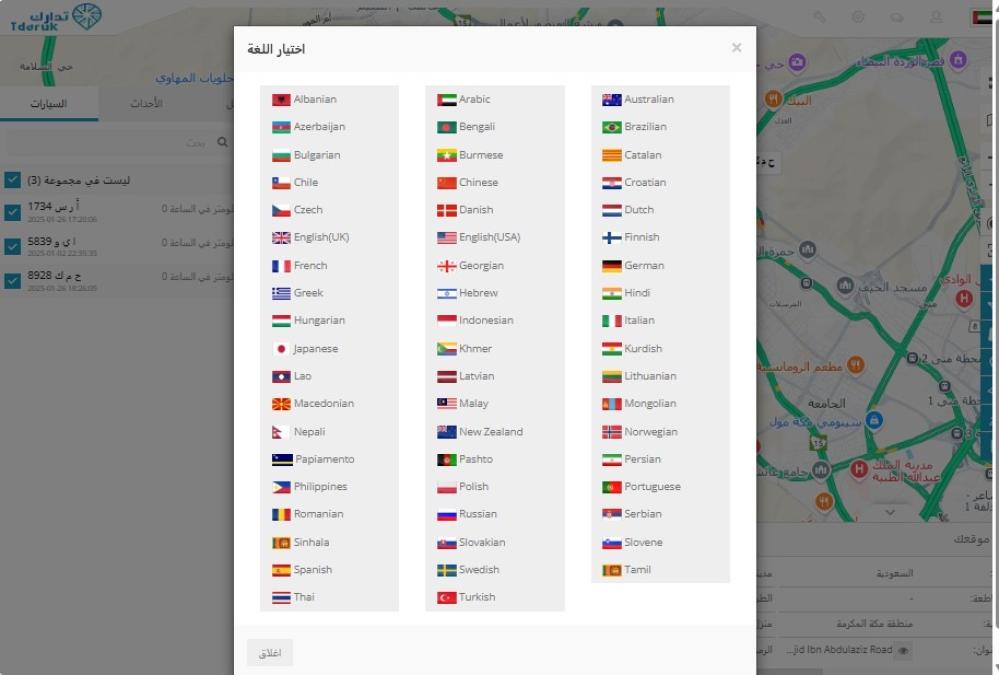Uncheck the vehicle 5839 checkbox
The height and width of the screenshot is (675, 999).
12,246
